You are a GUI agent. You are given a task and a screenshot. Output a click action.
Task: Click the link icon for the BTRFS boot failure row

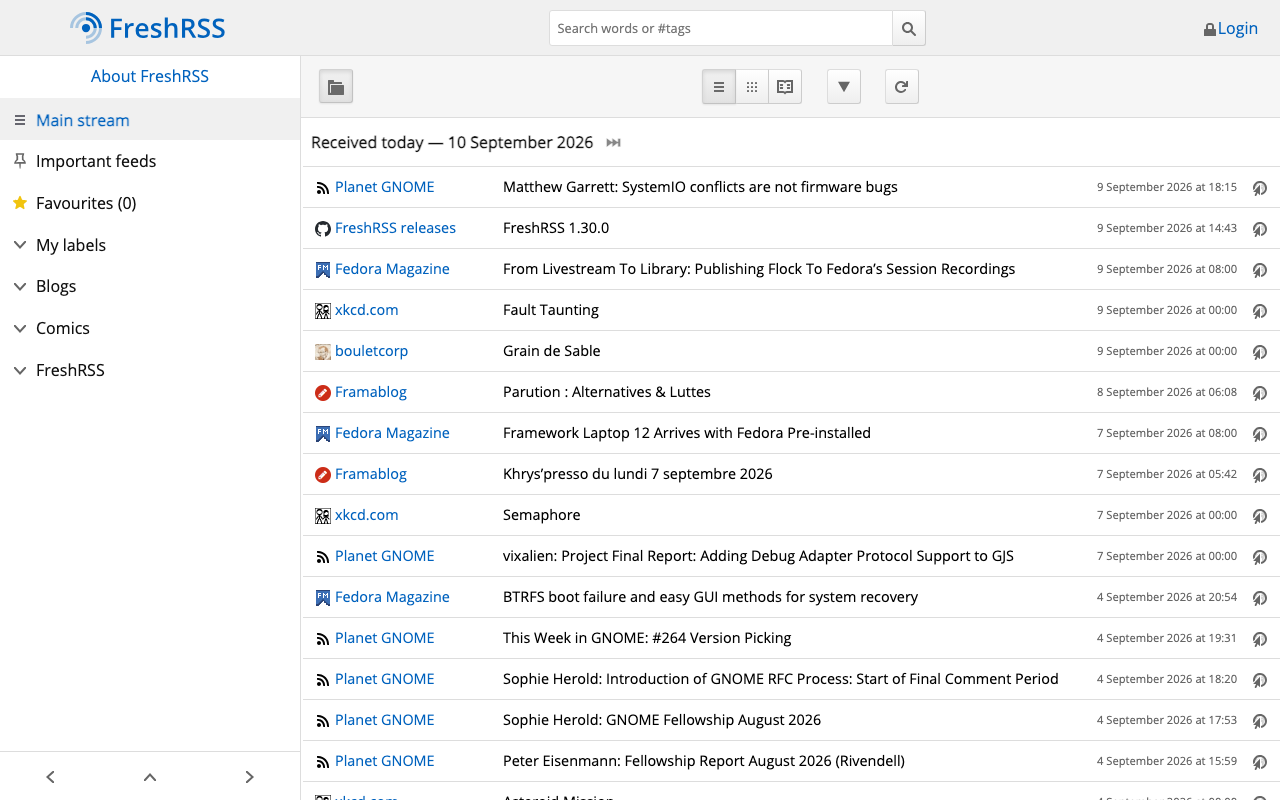click(x=1260, y=598)
